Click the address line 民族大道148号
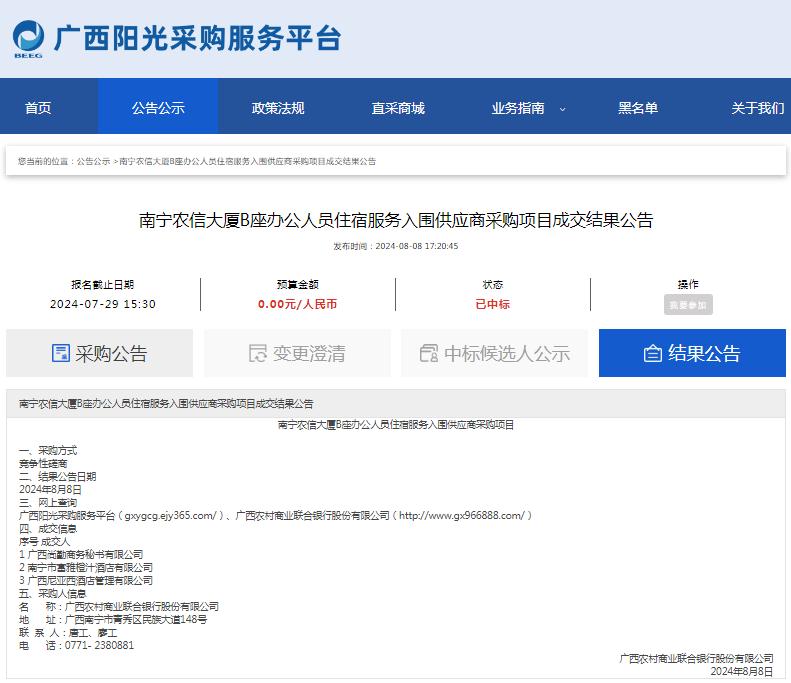The image size is (791, 683). click(x=113, y=619)
